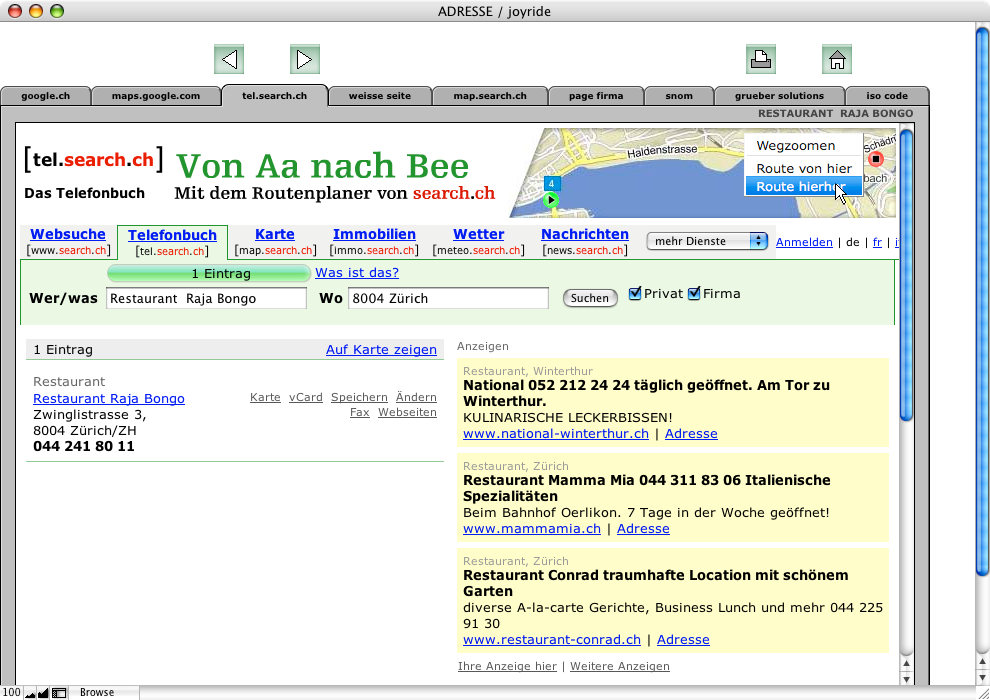Open the vCard link for Restaurant Raja Bongo
The width and height of the screenshot is (990, 700).
pyautogui.click(x=305, y=397)
